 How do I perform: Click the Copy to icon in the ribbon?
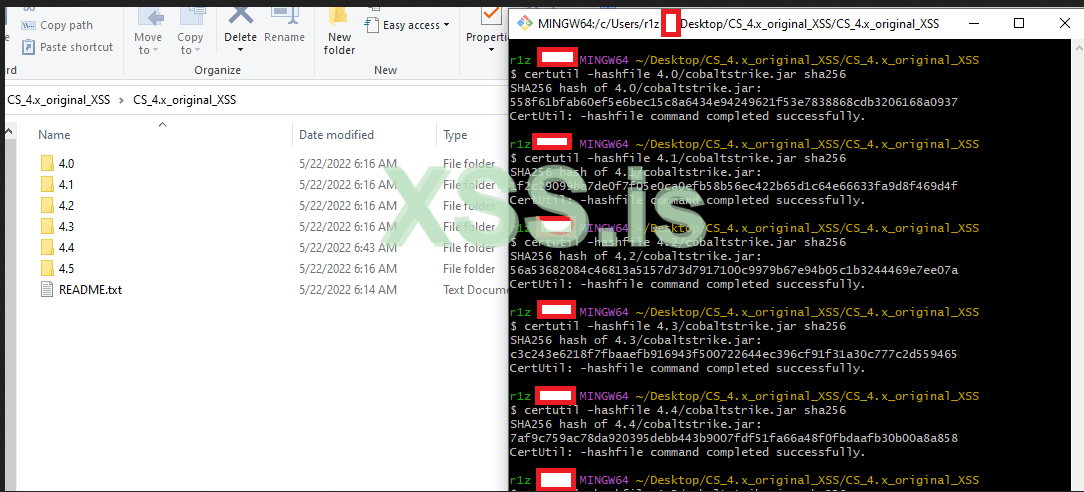pos(191,14)
